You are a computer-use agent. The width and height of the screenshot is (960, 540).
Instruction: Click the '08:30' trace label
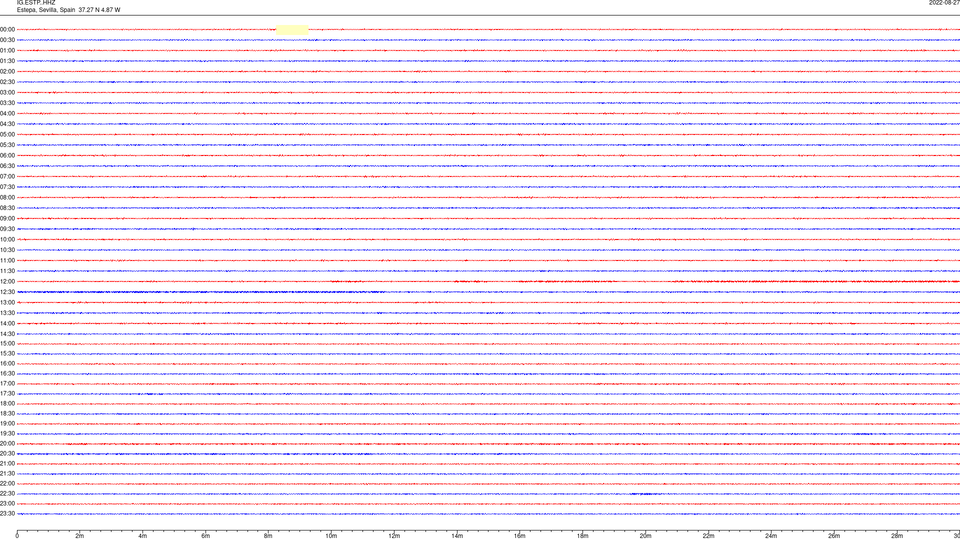pos(7,208)
